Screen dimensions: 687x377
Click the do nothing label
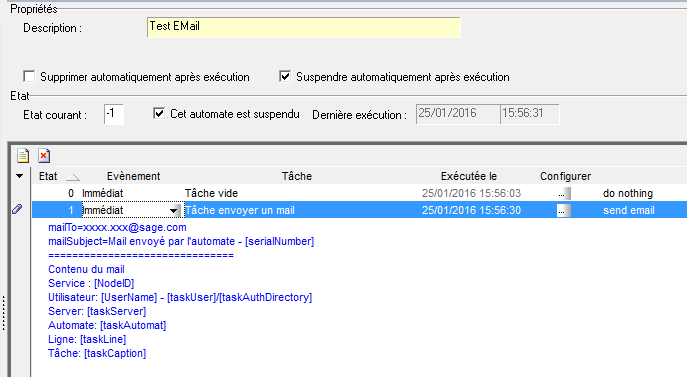628,193
